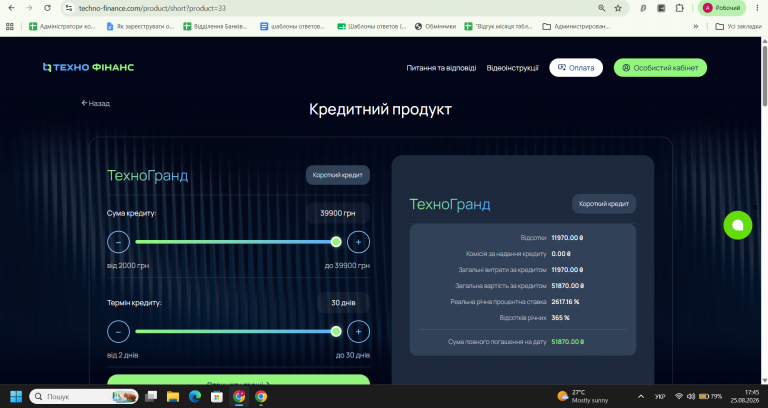768x408 pixels.
Task: Open the green chat bubble widget
Action: click(x=738, y=225)
